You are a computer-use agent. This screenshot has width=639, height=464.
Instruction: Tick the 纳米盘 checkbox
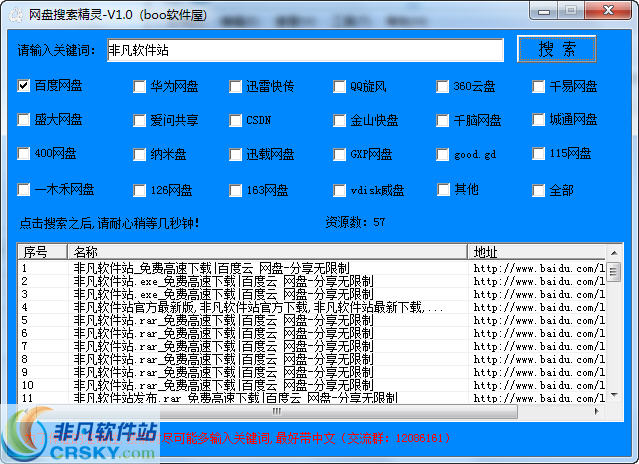click(139, 154)
